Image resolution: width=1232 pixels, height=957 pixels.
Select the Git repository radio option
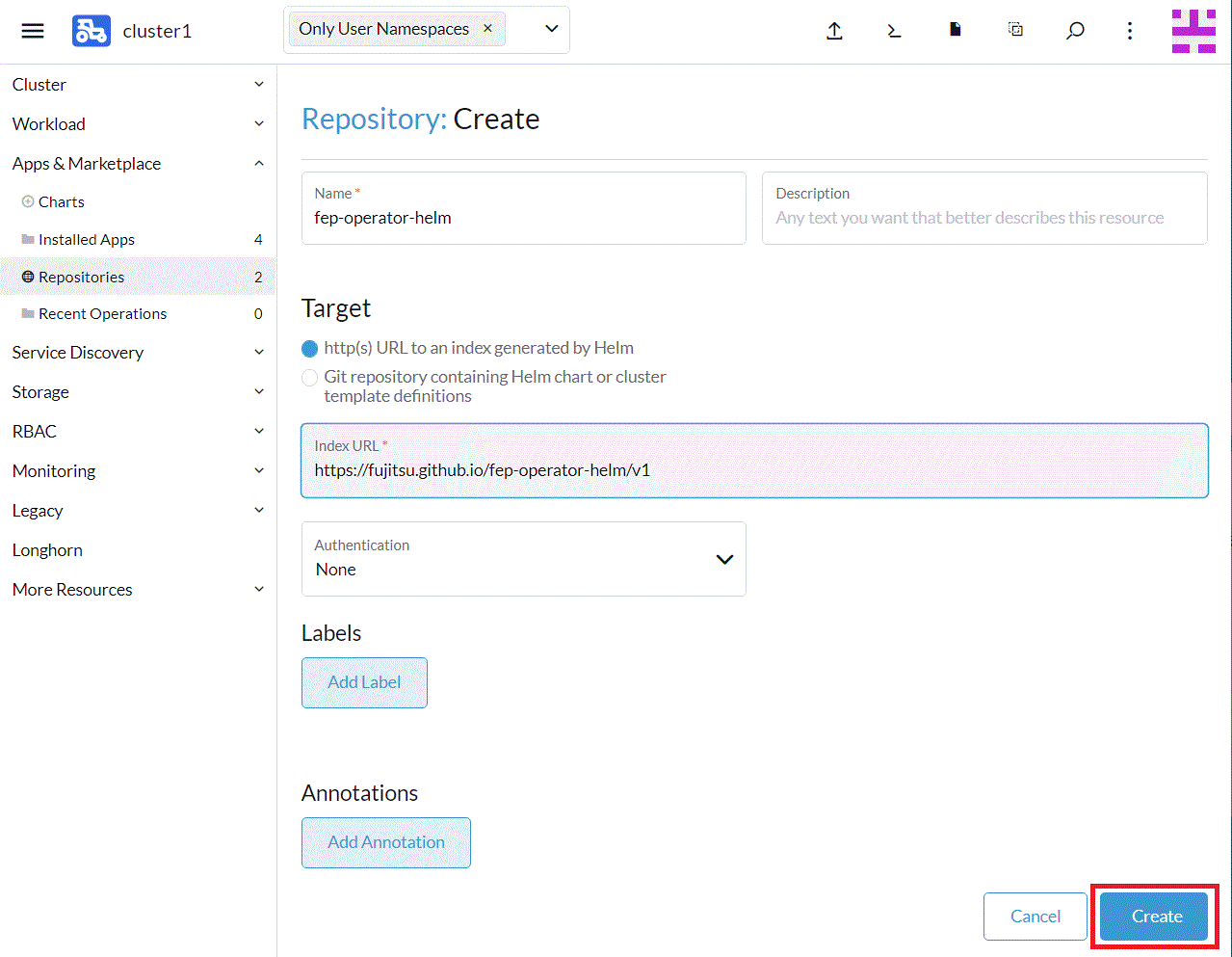point(309,378)
